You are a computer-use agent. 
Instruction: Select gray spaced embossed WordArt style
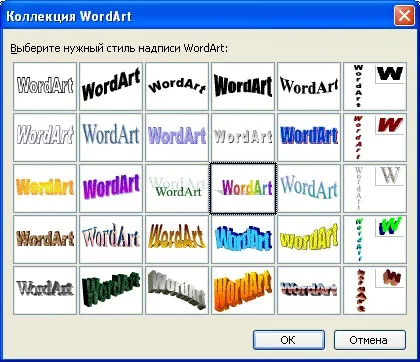point(243,137)
